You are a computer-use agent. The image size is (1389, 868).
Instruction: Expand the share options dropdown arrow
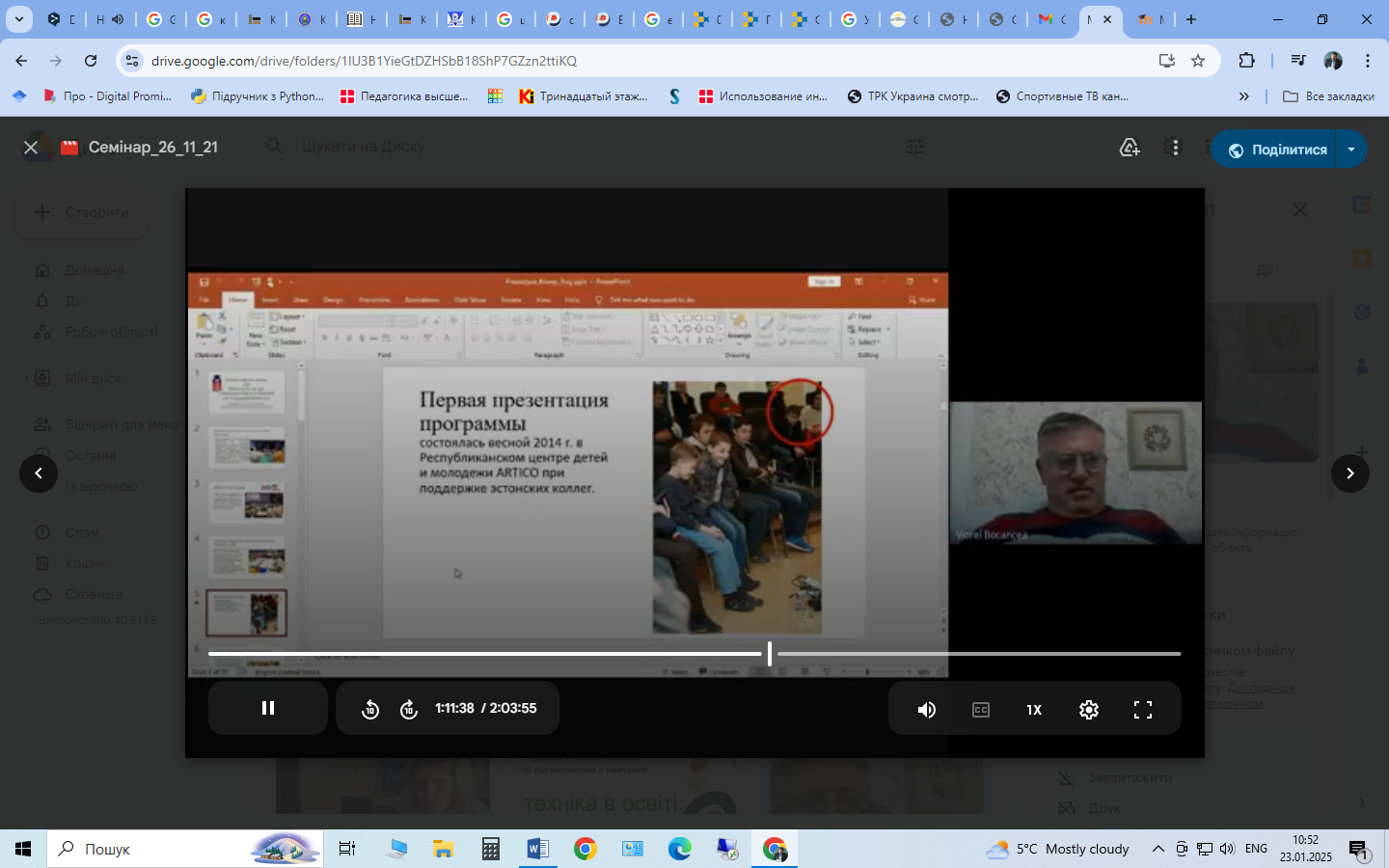(1351, 149)
